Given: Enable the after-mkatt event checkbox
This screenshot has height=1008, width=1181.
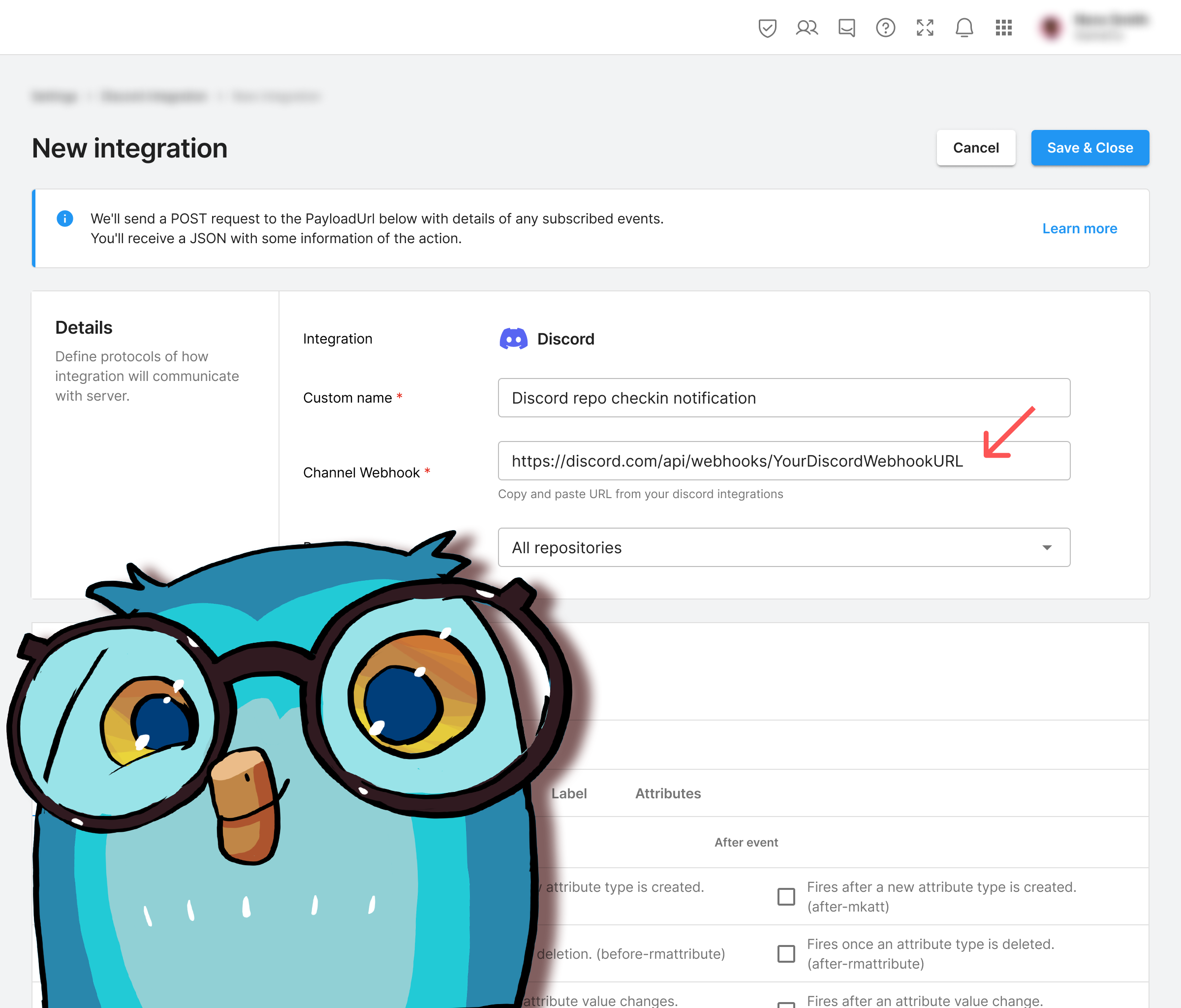Looking at the screenshot, I should click(786, 897).
